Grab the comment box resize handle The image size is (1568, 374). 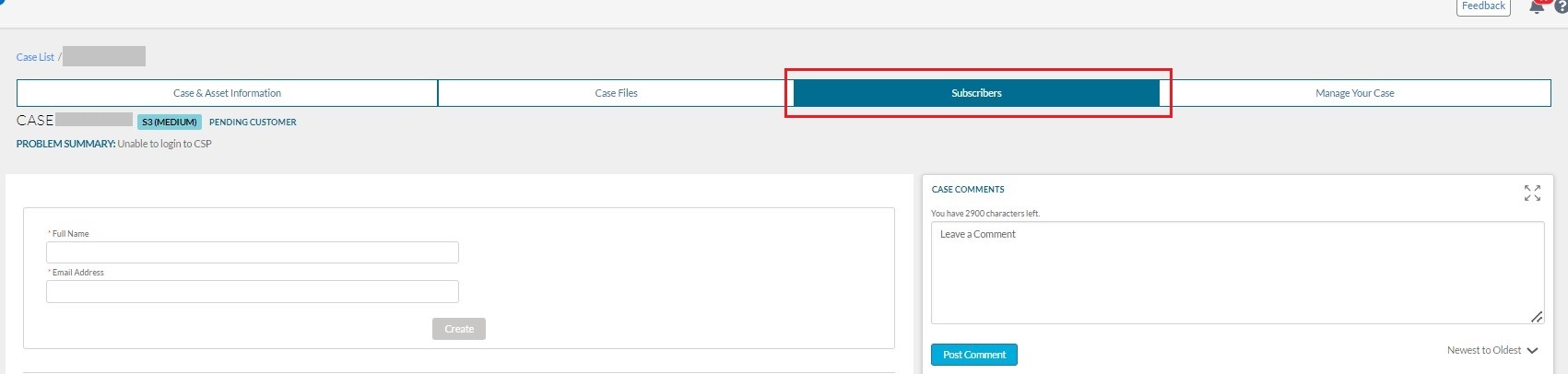[1537, 317]
